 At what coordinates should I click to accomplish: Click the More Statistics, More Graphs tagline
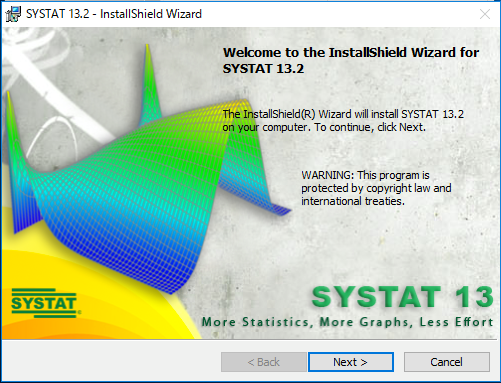347,322
